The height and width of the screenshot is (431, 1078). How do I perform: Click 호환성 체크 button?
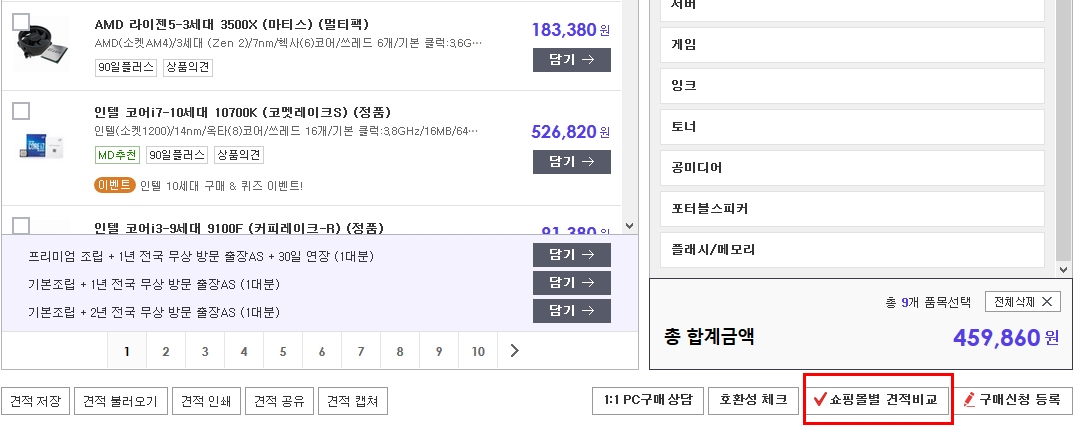(753, 400)
